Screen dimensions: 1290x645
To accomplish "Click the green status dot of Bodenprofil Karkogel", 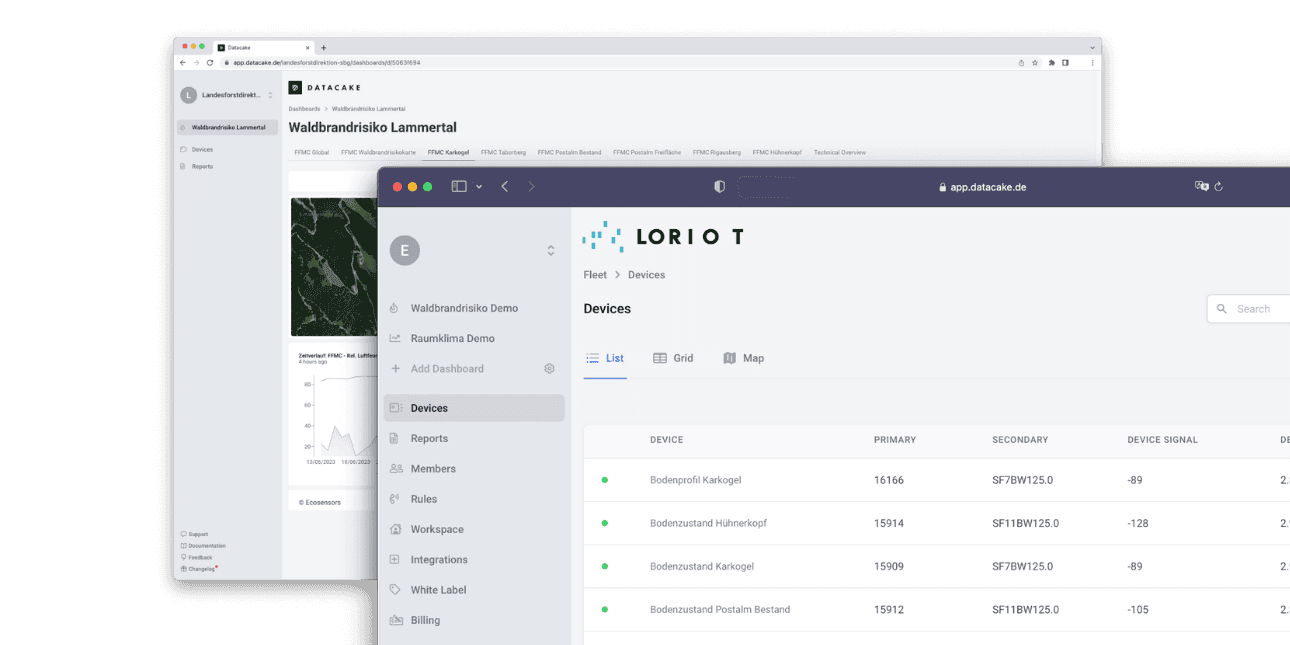I will pos(605,480).
